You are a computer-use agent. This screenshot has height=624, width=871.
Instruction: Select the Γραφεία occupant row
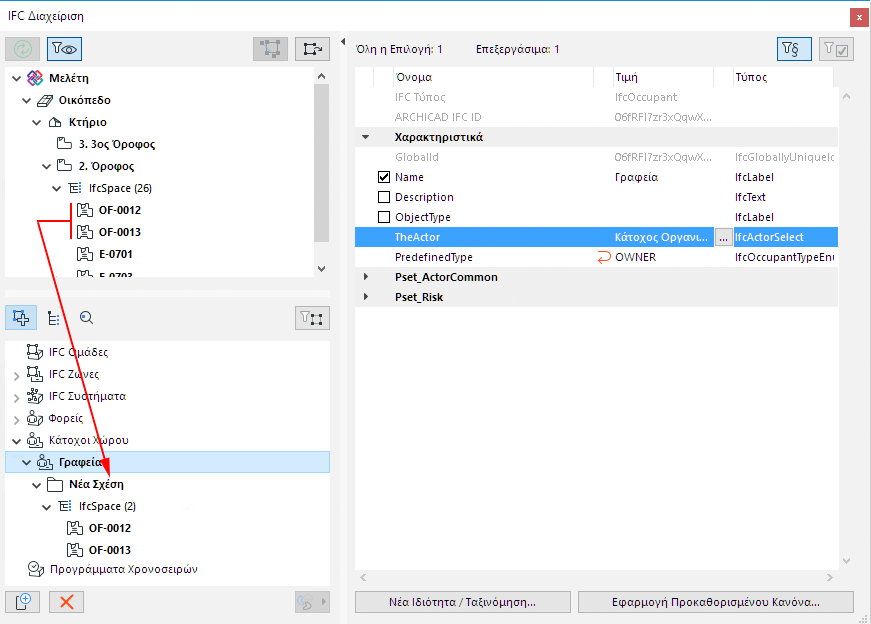[167, 462]
